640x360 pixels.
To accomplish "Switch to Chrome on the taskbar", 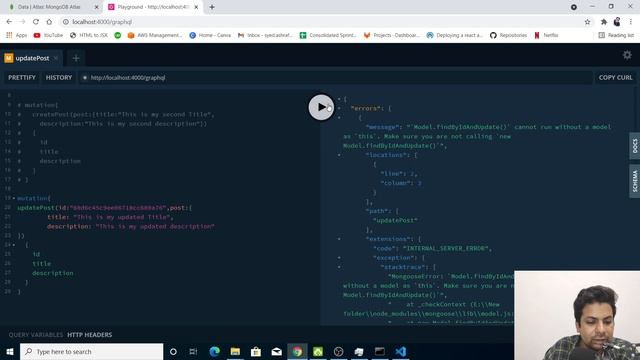I will [x=297, y=351].
